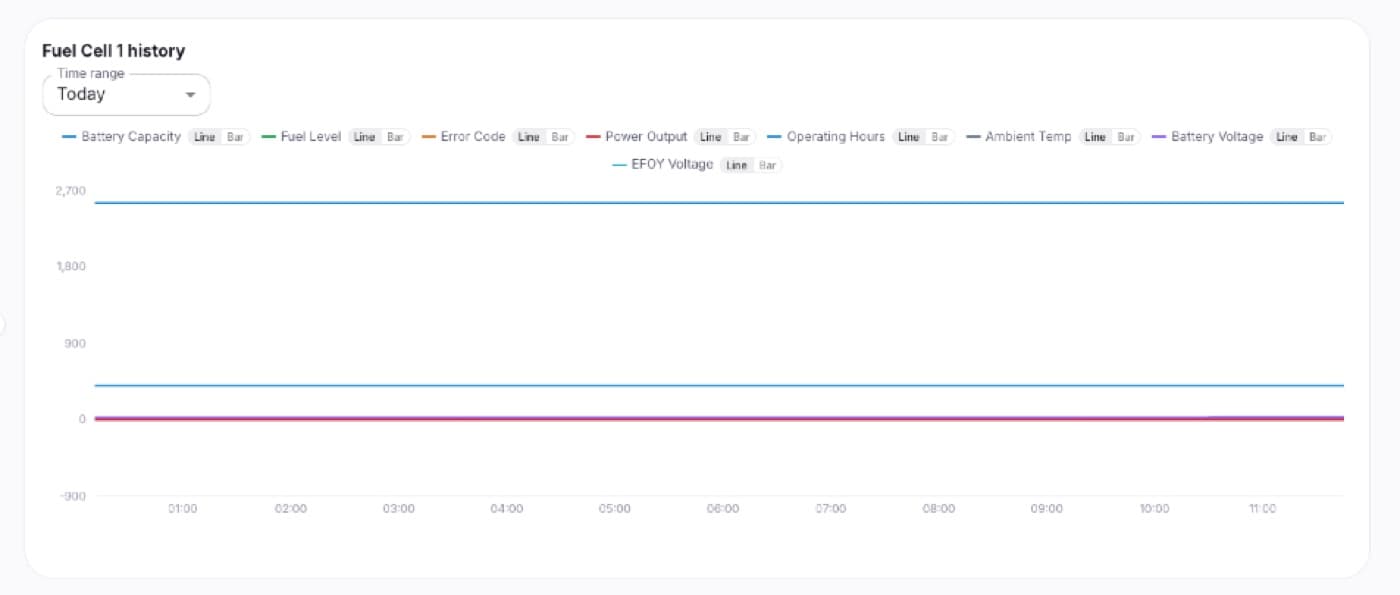
Task: Open the Time range dropdown showing Today
Action: tap(126, 94)
